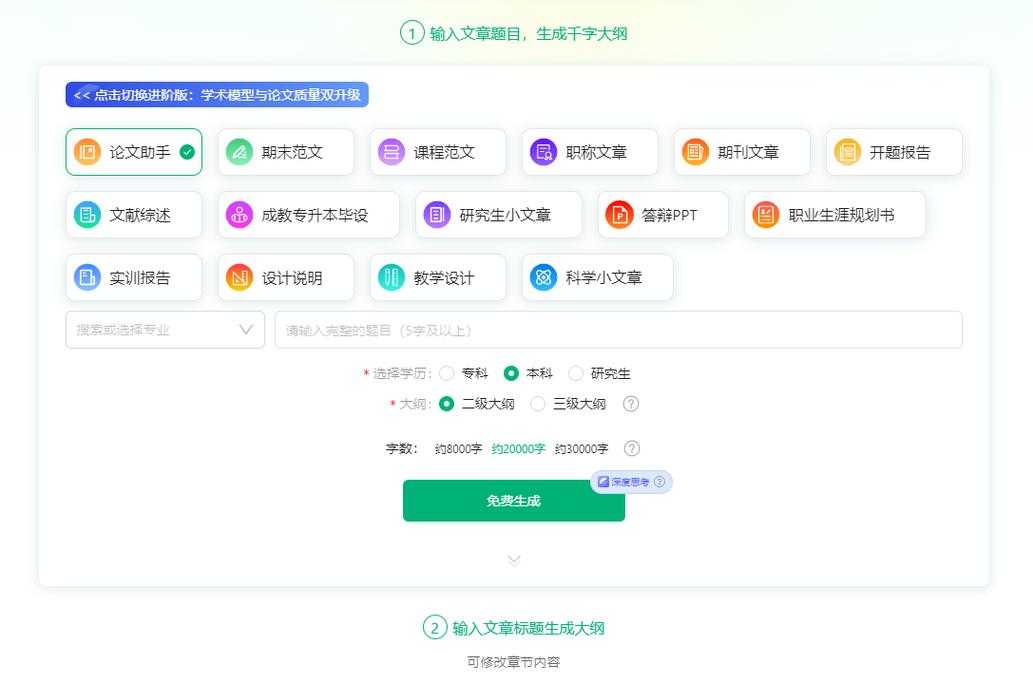Viewport: 1033px width, 683px height.
Task: Expand the chevron below the generate button
Action: tap(514, 559)
